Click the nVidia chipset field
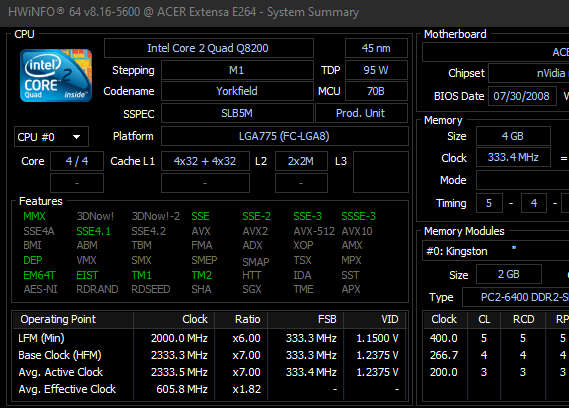 coord(529,73)
